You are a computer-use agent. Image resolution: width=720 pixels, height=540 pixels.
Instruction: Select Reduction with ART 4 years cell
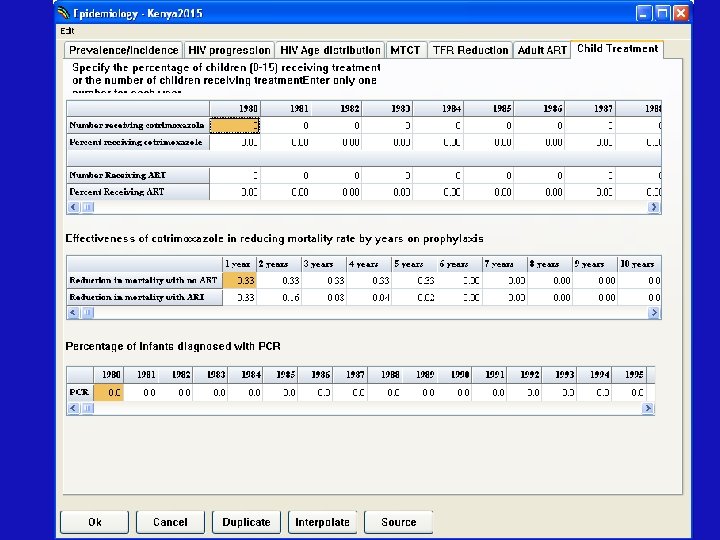369,297
